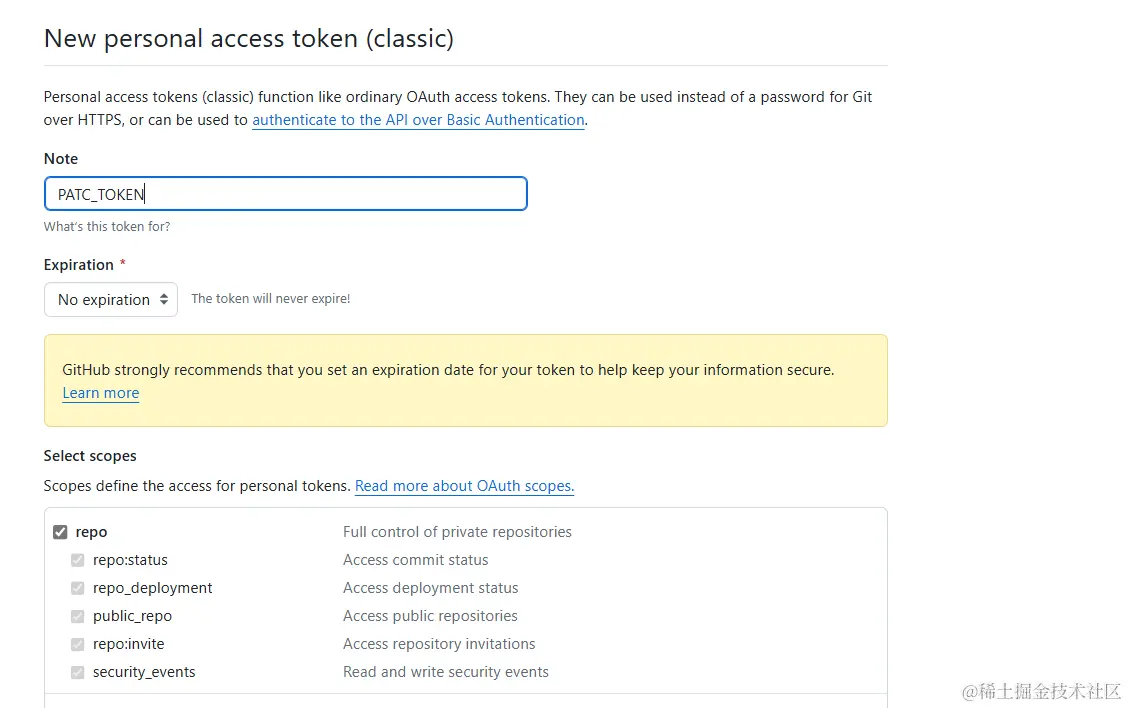Open Read more about OAuth scopes

point(464,486)
